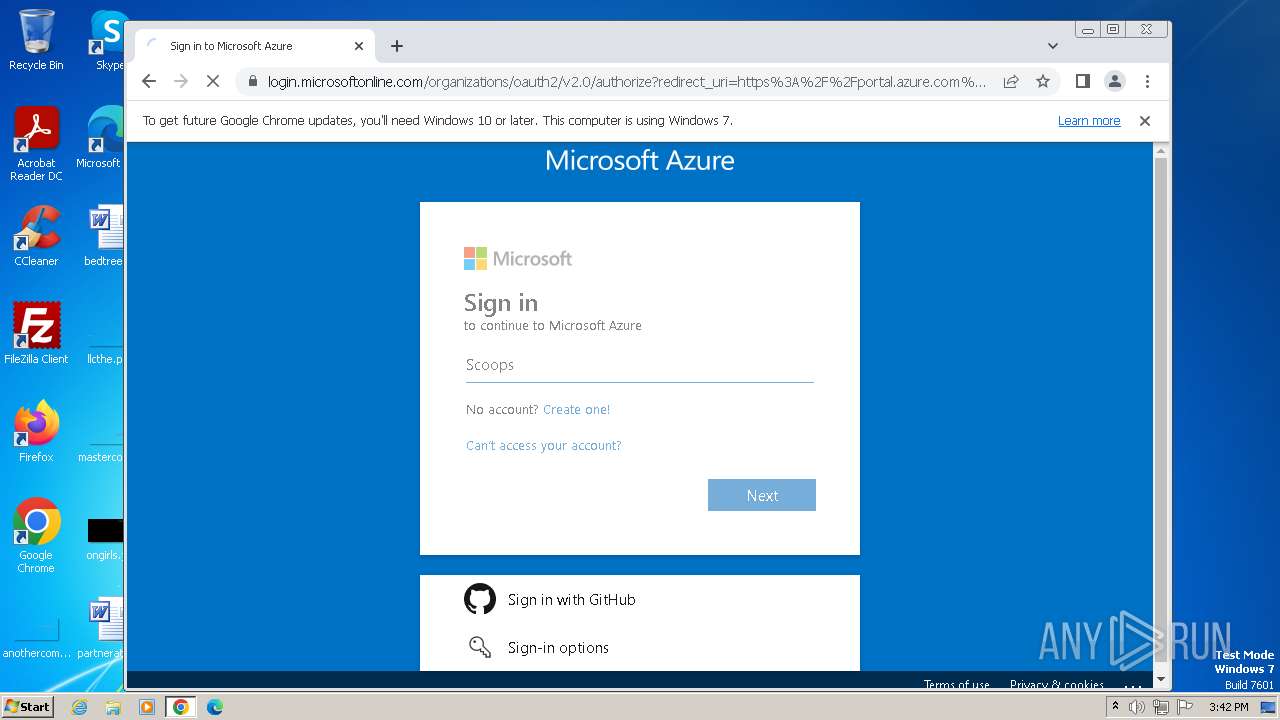Open Can't access your account link

pyautogui.click(x=544, y=446)
